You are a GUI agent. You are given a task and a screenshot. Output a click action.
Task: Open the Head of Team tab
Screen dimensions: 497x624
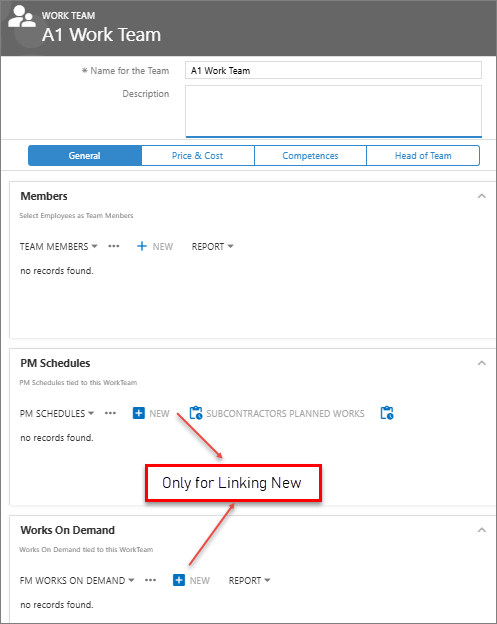point(423,156)
